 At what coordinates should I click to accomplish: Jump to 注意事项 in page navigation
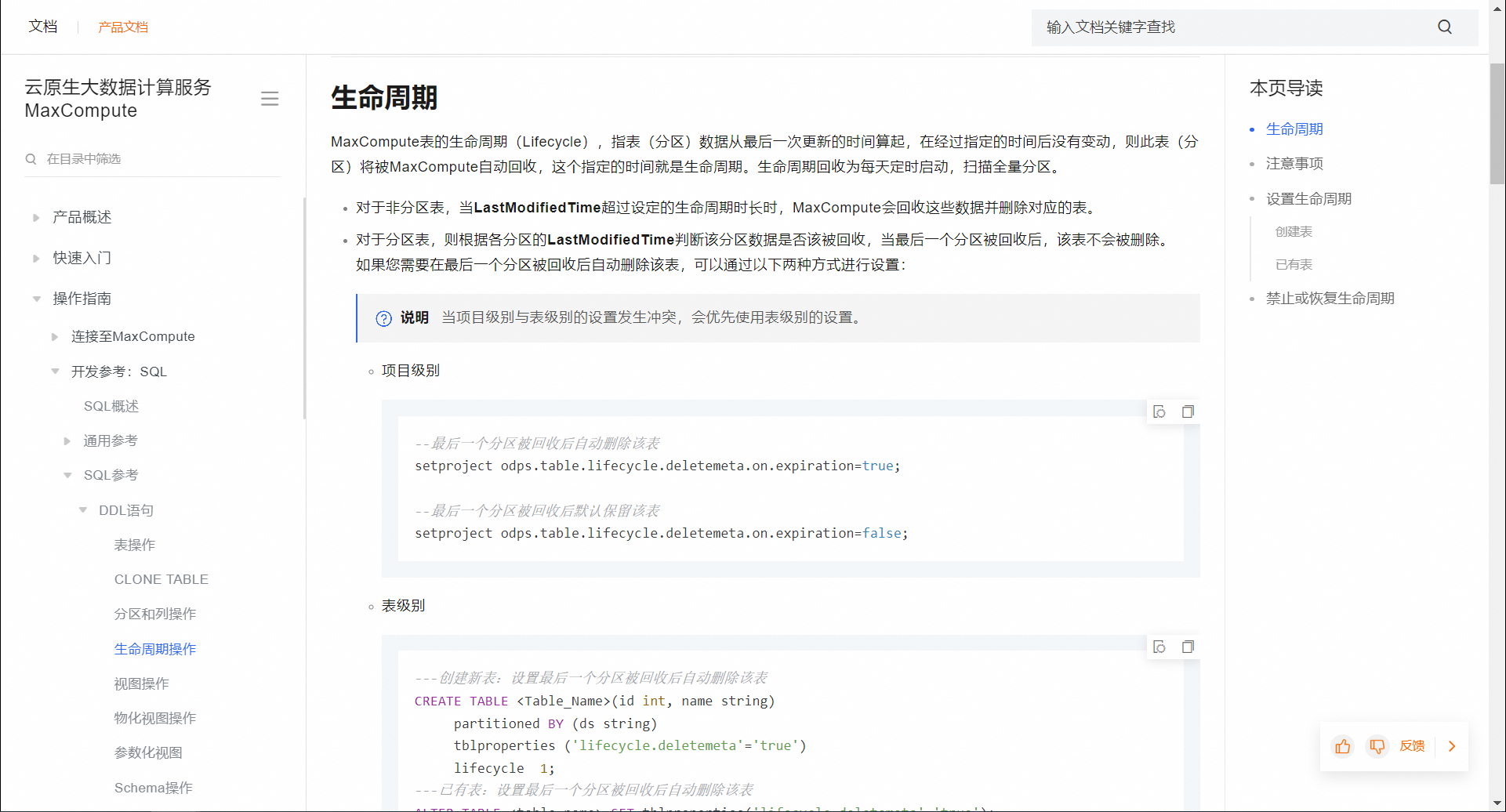pyautogui.click(x=1294, y=164)
